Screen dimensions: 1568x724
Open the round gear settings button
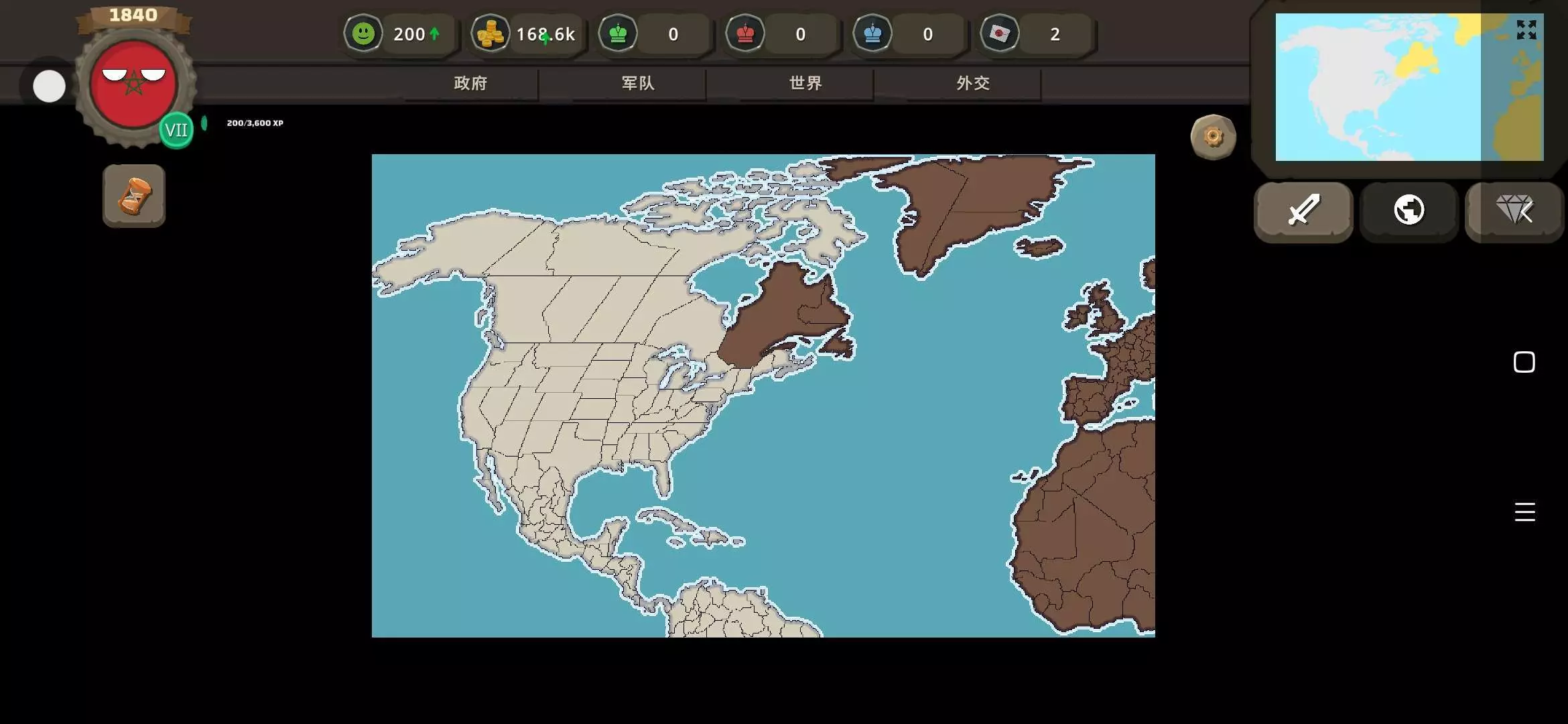pos(1213,137)
